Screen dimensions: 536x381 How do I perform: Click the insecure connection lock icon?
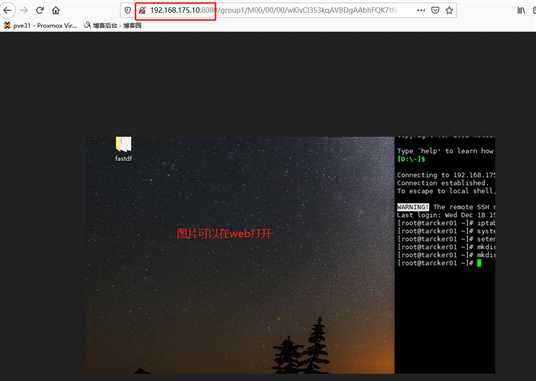142,11
